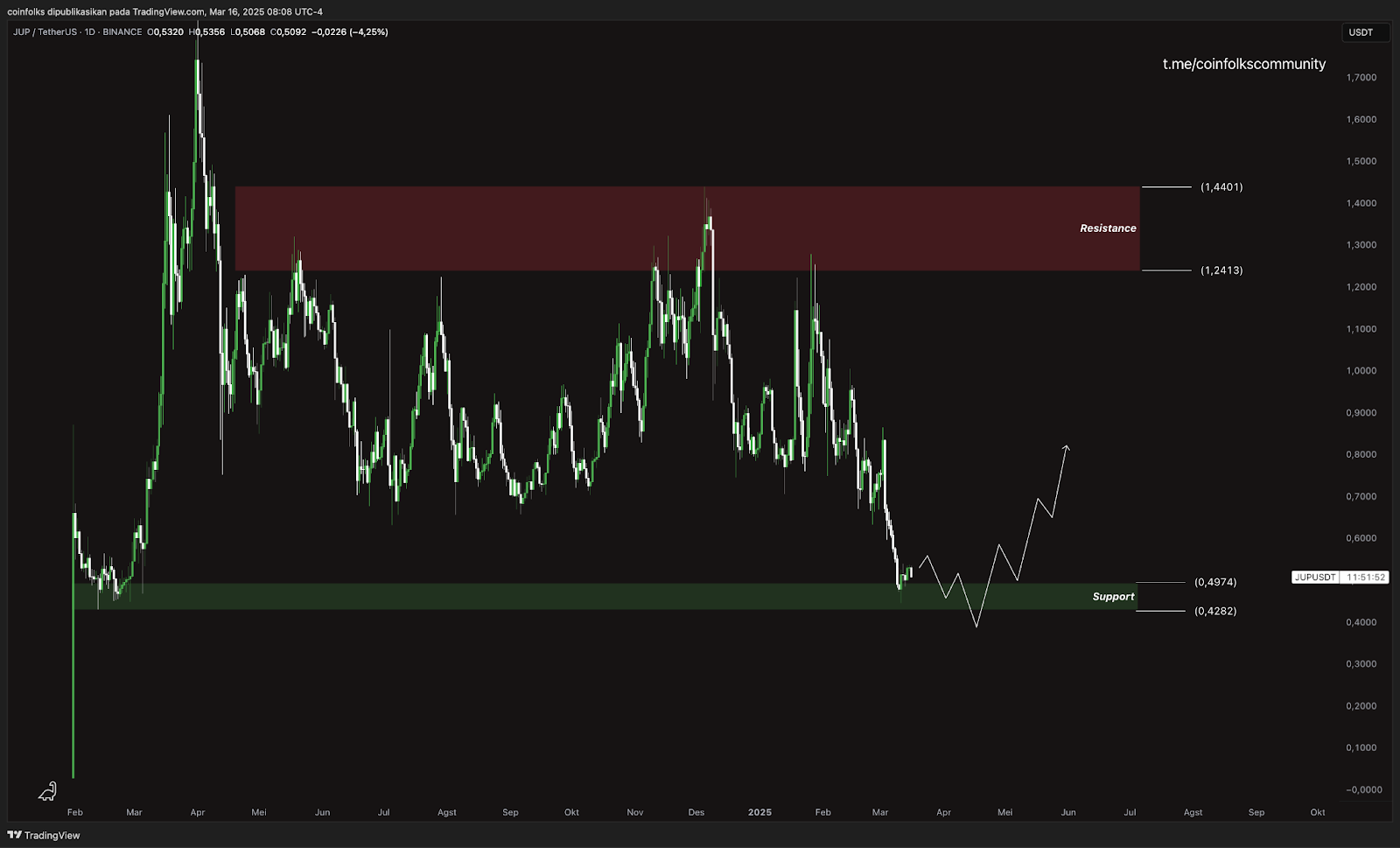Click the 11:51:52 bar countdown timer
The image size is (1400, 848).
[x=1366, y=578]
